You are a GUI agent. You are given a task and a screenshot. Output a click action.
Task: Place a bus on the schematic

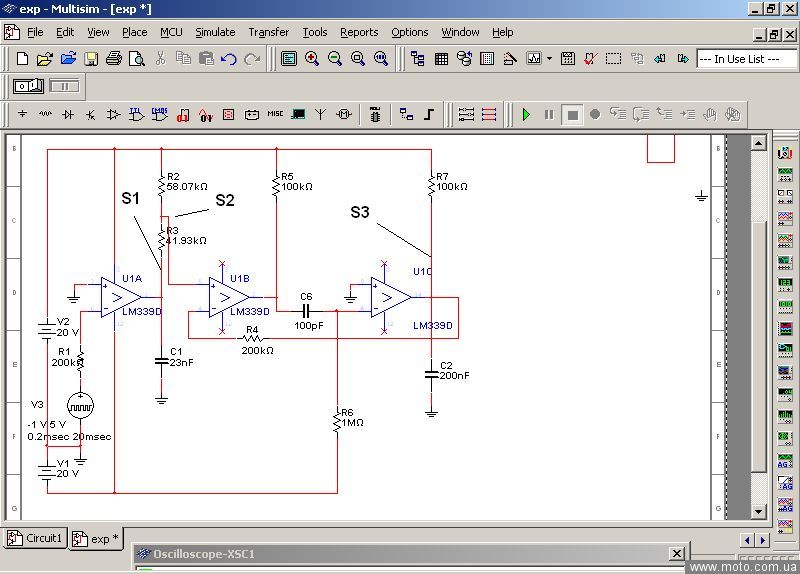point(429,114)
